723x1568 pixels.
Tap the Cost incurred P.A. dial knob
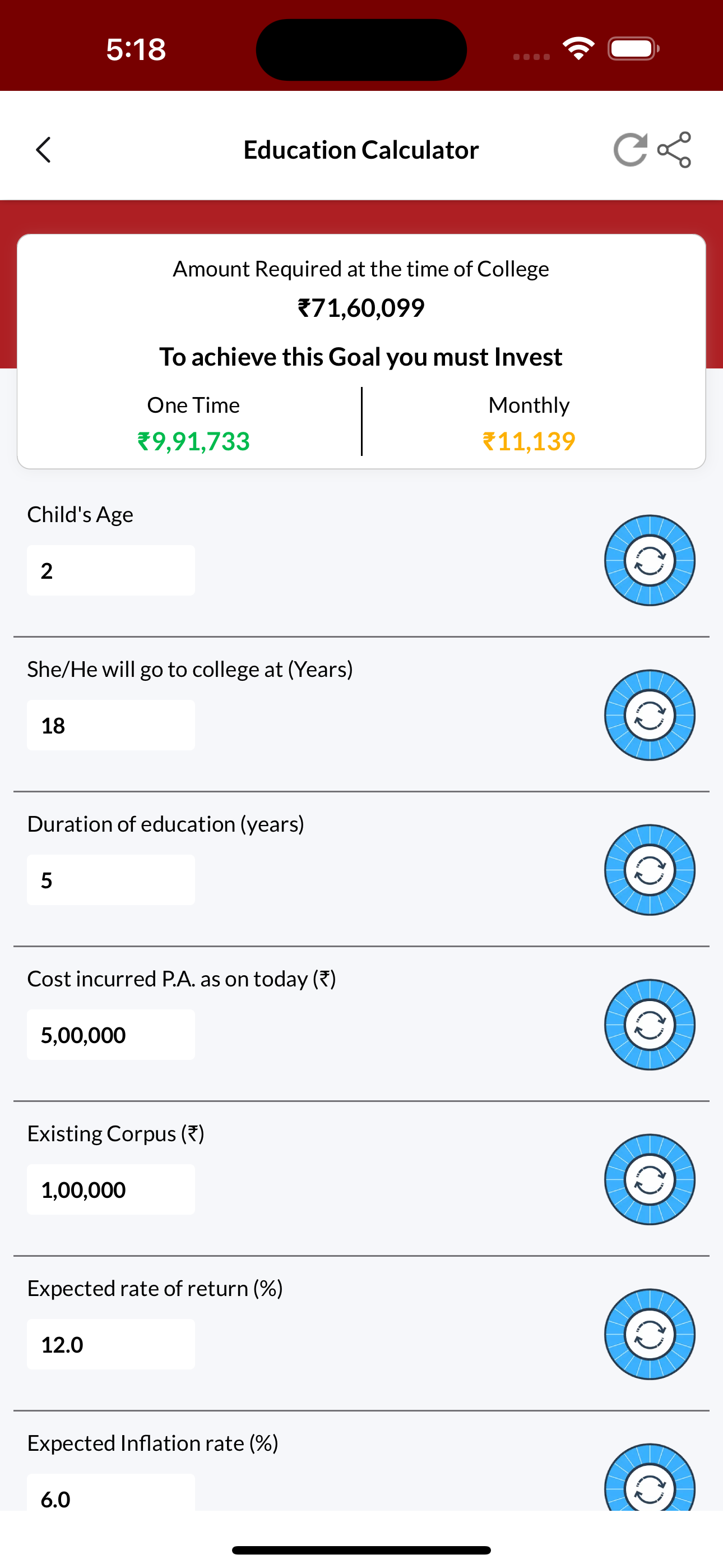pyautogui.click(x=650, y=1025)
